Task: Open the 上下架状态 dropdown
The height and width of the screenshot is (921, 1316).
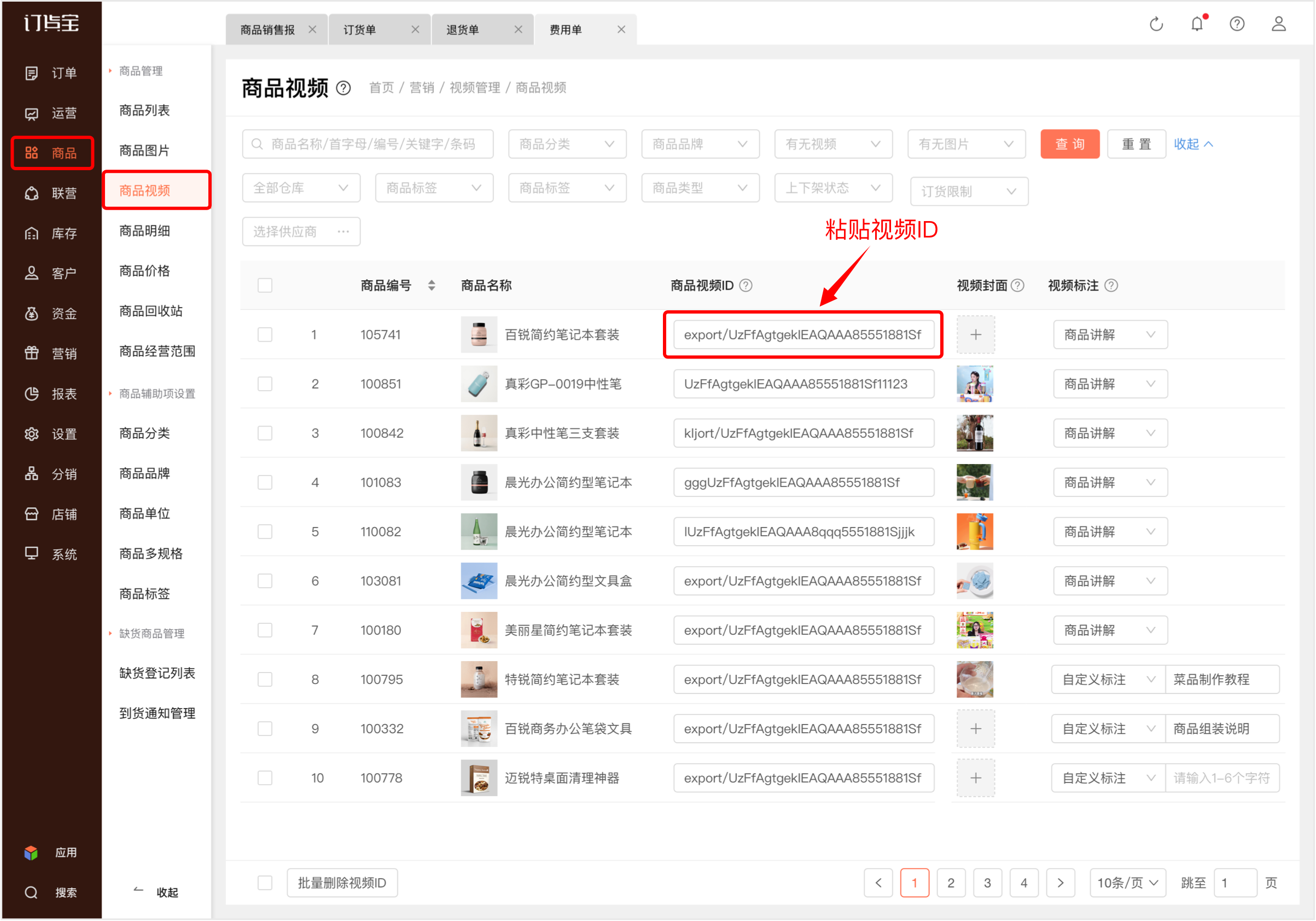Action: pyautogui.click(x=833, y=188)
